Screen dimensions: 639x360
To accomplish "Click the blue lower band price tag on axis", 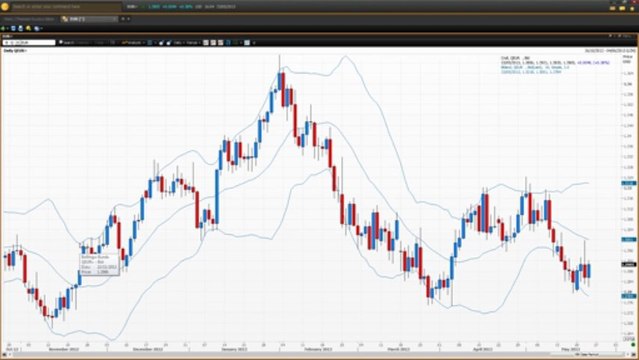I will [628, 296].
